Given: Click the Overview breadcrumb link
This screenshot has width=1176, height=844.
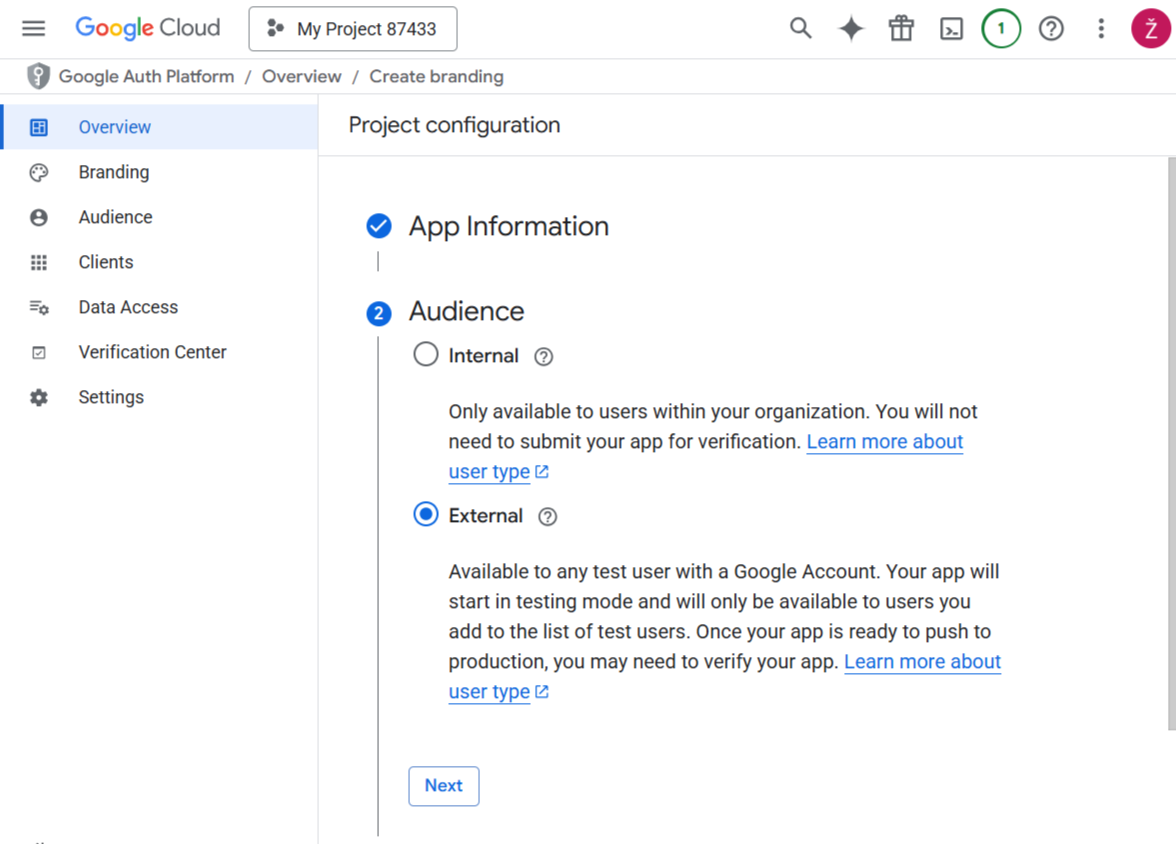Looking at the screenshot, I should [301, 76].
